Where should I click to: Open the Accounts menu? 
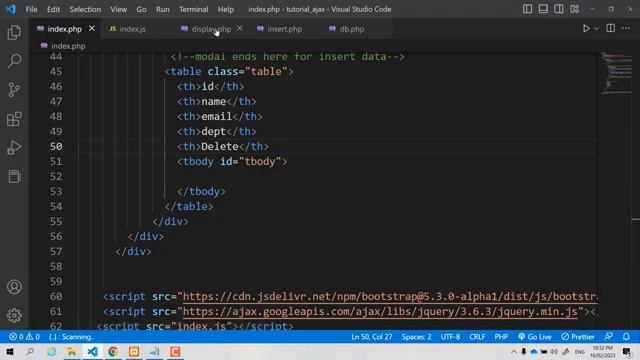[14, 287]
